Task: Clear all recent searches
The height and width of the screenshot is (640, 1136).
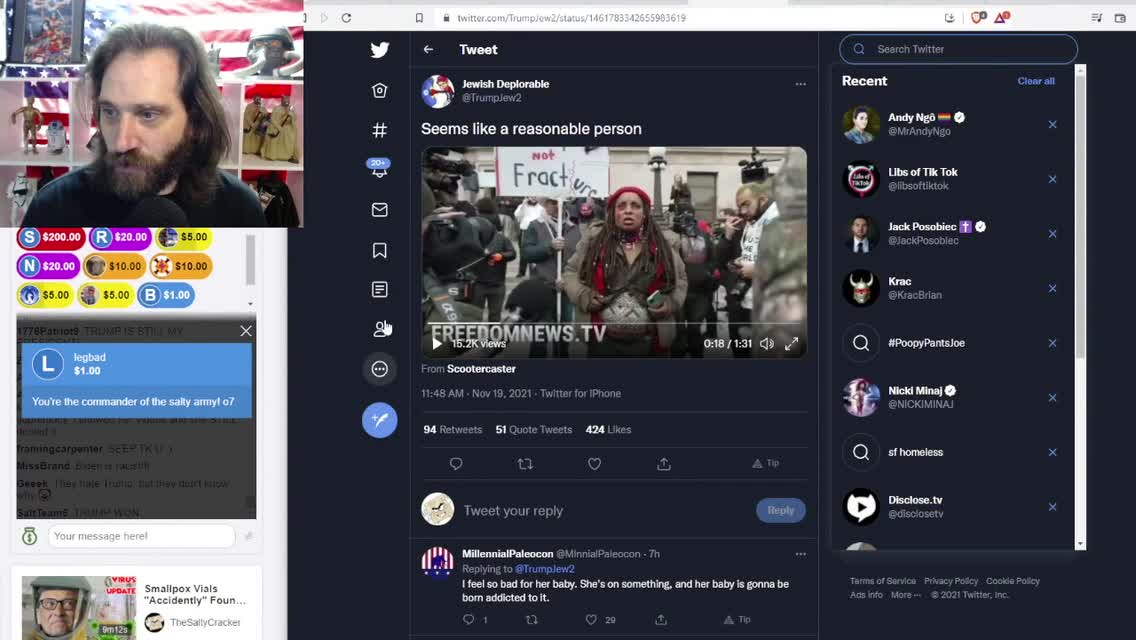Action: click(1036, 81)
